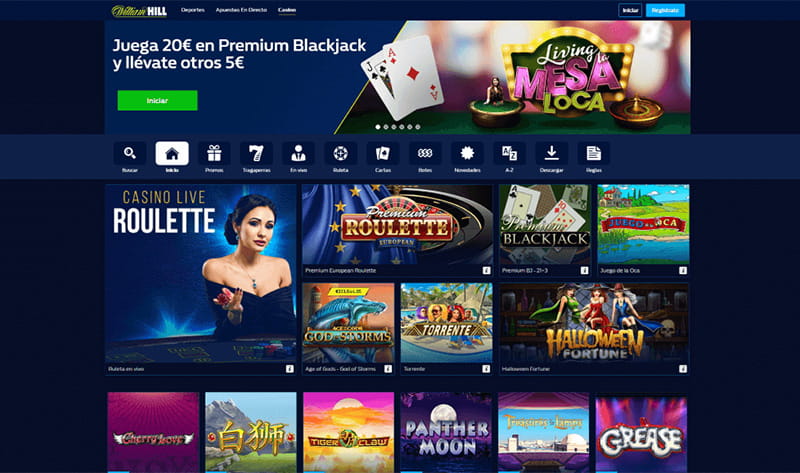Click the blue Registrate button

tap(665, 10)
